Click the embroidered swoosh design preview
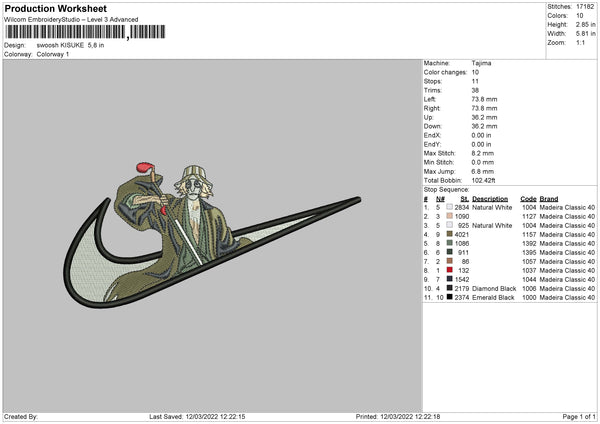 click(x=212, y=235)
